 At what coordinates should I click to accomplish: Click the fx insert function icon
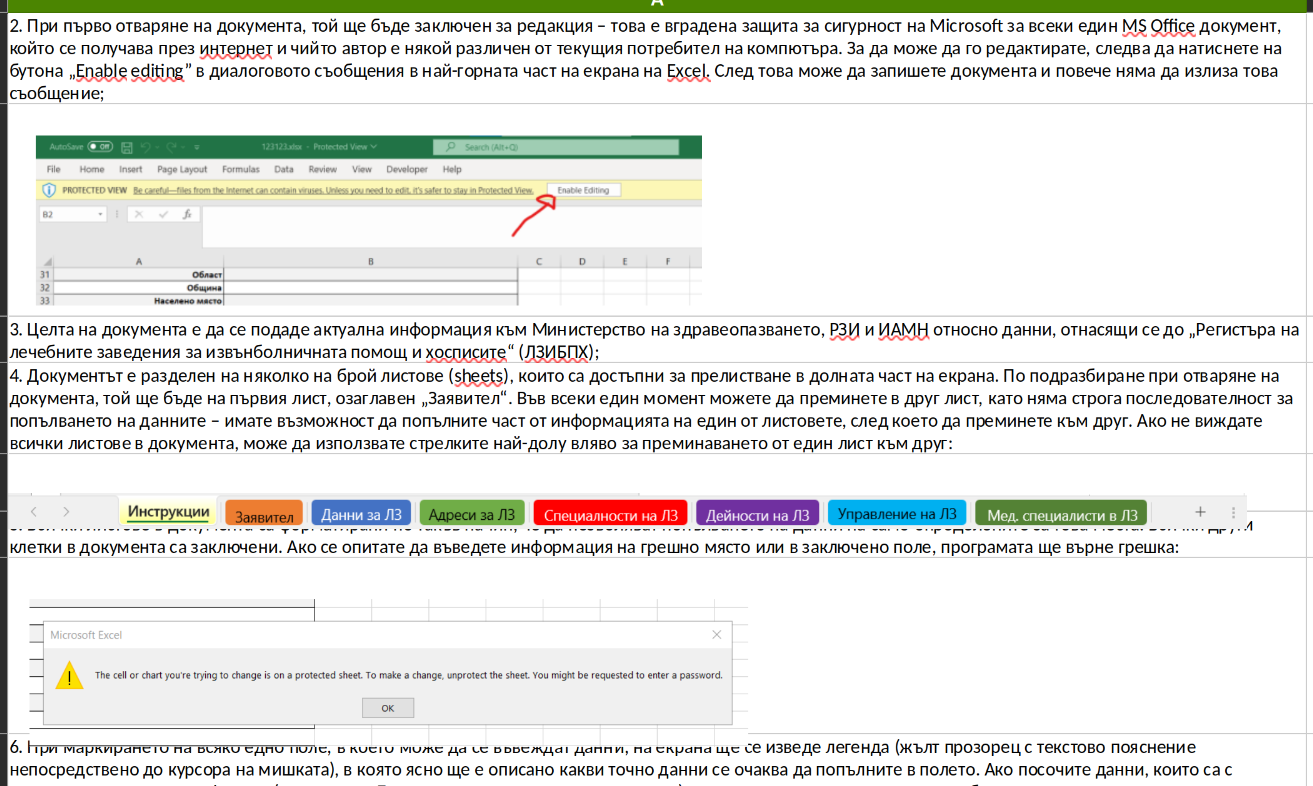pos(187,214)
